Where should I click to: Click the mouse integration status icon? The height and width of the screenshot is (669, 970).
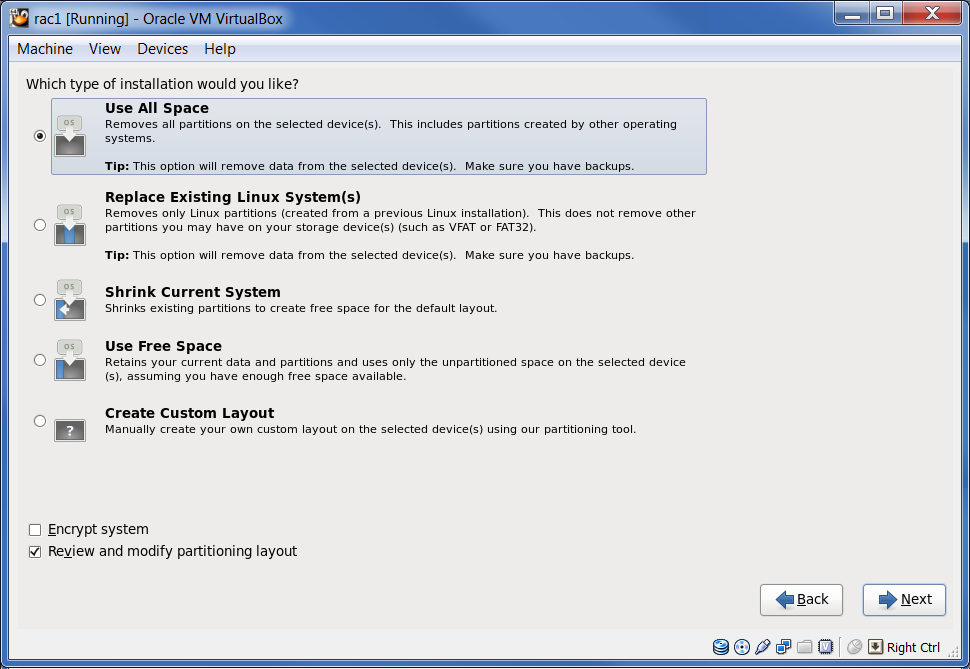855,647
